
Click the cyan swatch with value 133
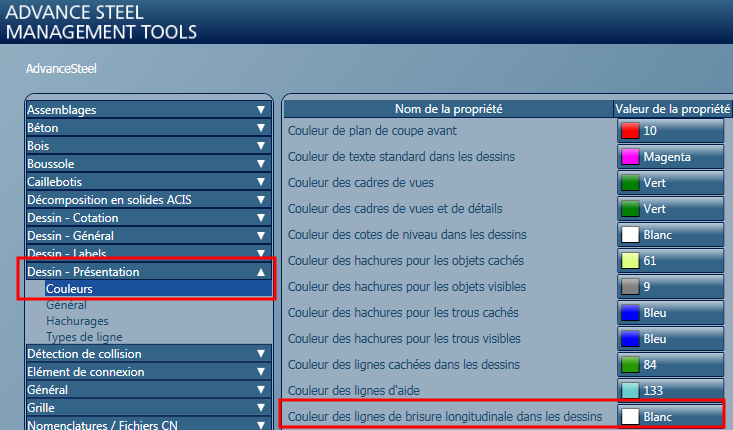point(630,391)
